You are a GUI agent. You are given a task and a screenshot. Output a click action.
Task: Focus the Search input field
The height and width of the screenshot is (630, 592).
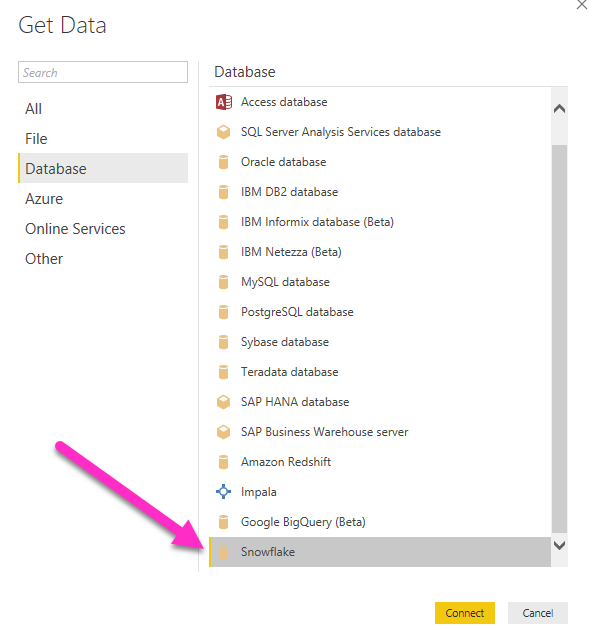pyautogui.click(x=103, y=72)
